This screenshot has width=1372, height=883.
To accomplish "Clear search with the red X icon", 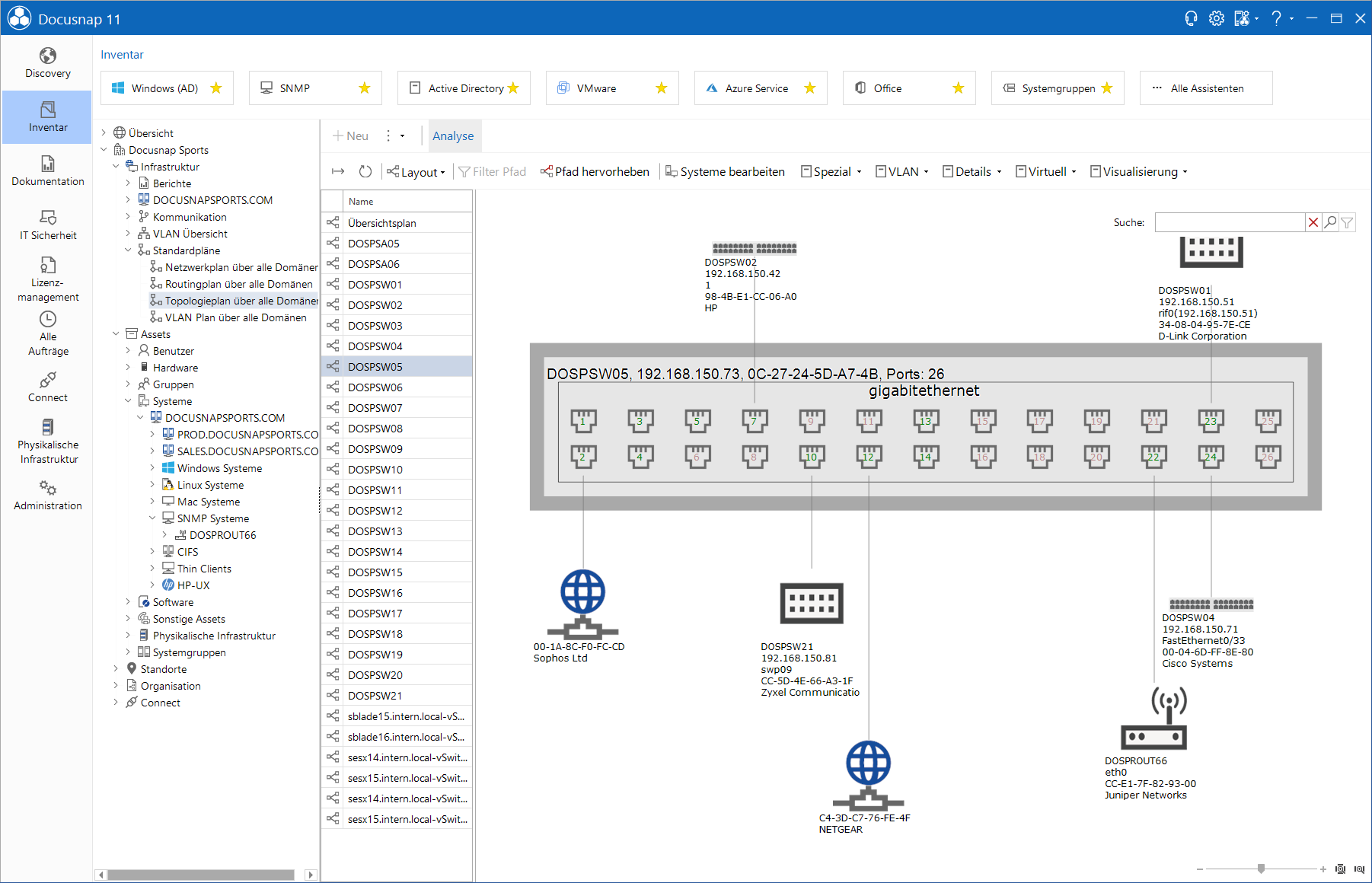I will 1313,222.
